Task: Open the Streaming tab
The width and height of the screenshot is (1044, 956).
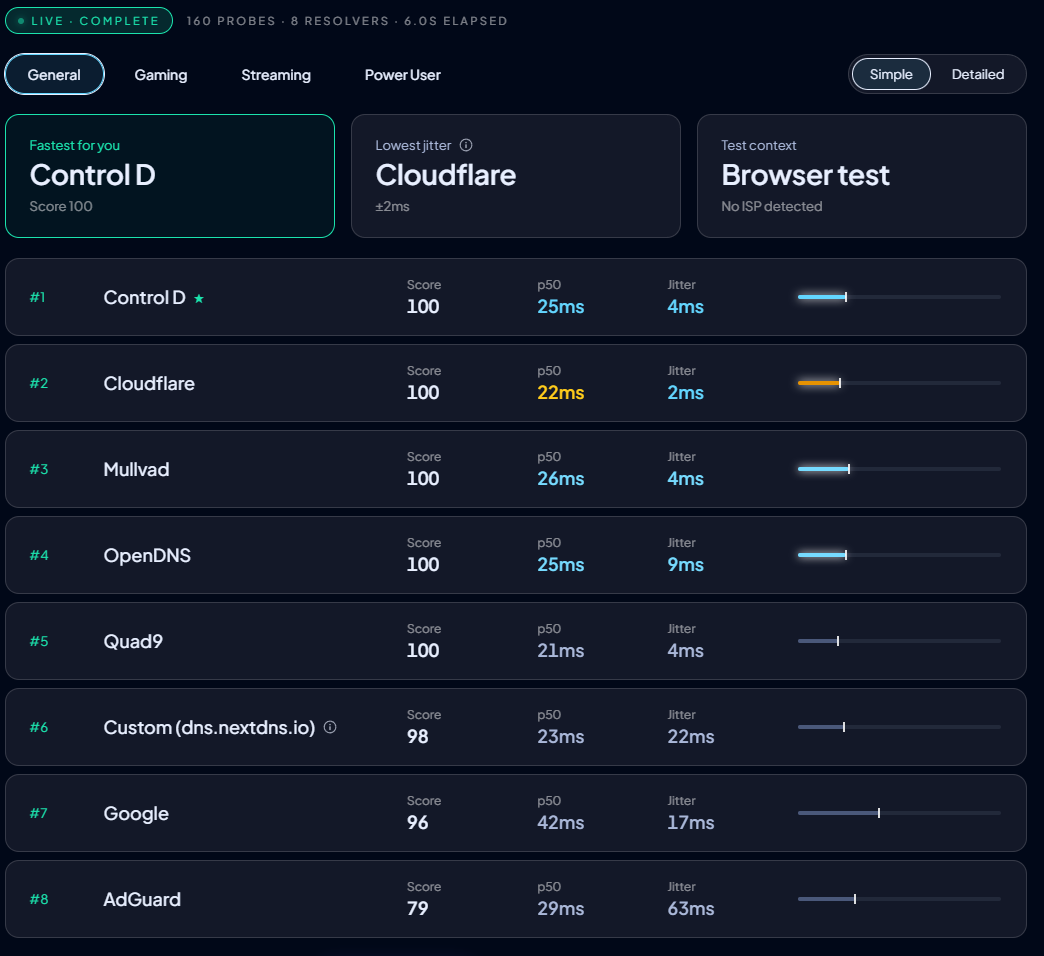Action: tap(276, 75)
